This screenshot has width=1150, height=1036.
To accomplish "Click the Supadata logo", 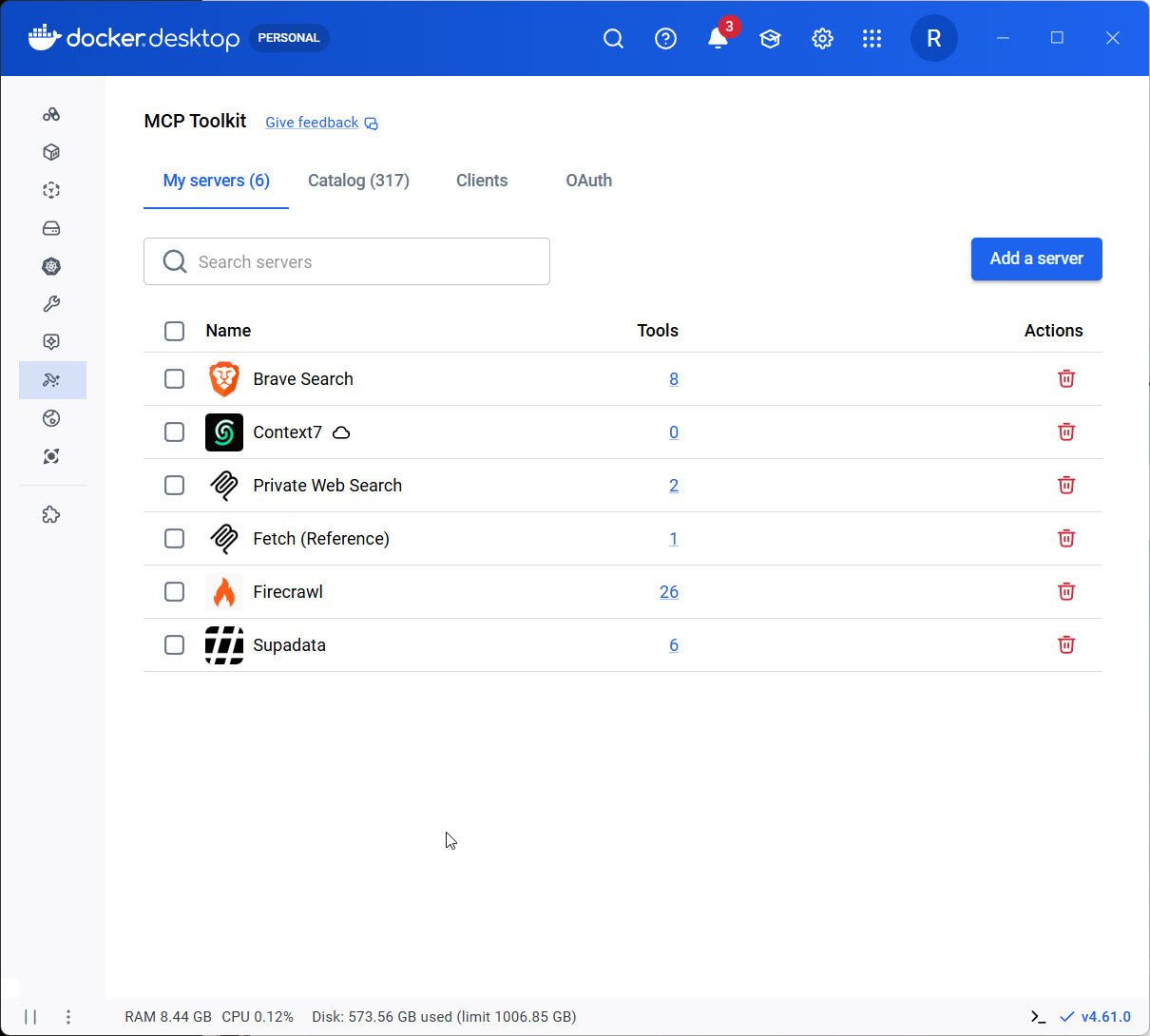I will tap(224, 645).
